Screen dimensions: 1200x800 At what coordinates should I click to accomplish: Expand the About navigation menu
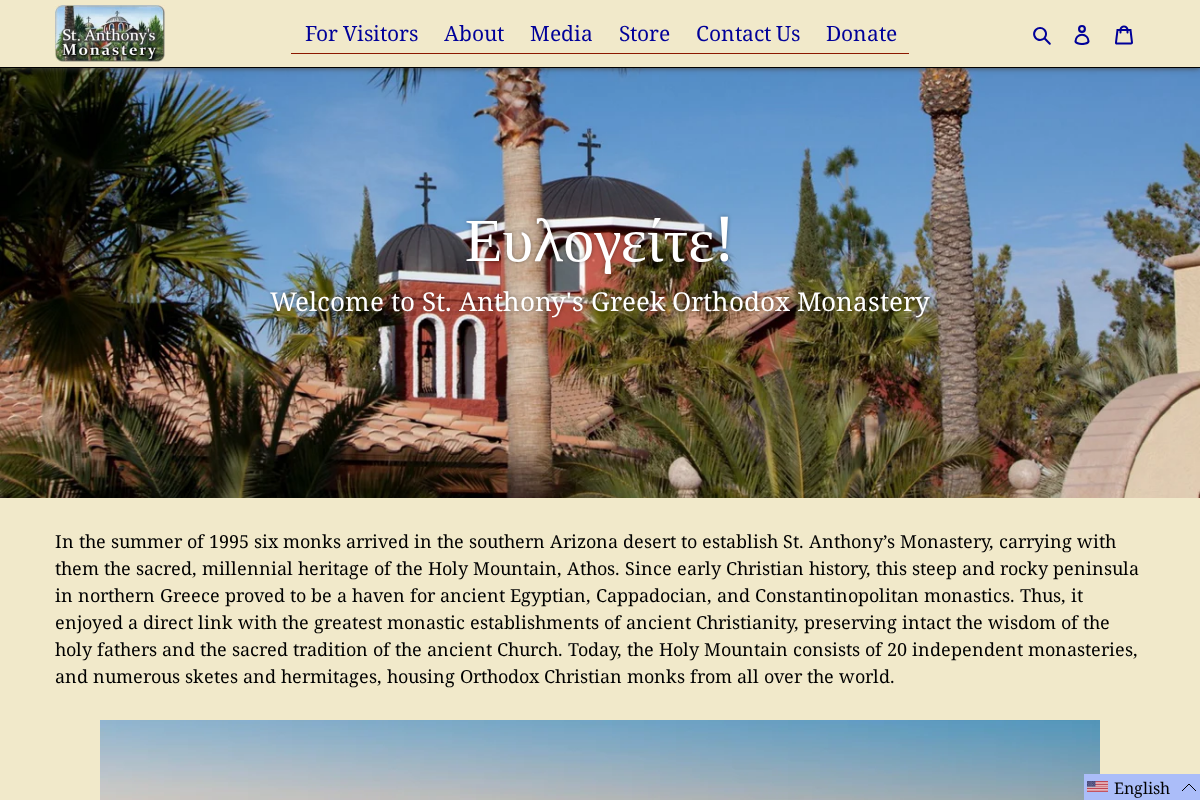click(x=474, y=33)
